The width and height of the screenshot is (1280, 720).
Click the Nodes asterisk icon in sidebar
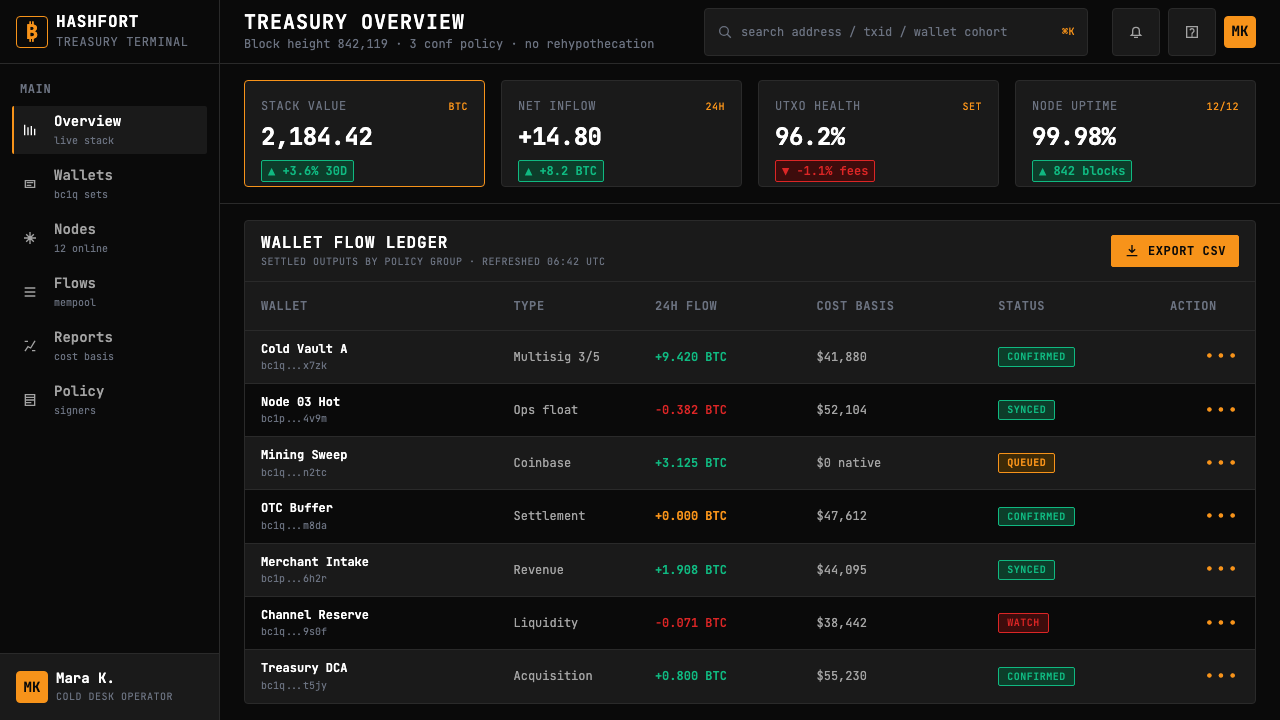(x=30, y=238)
